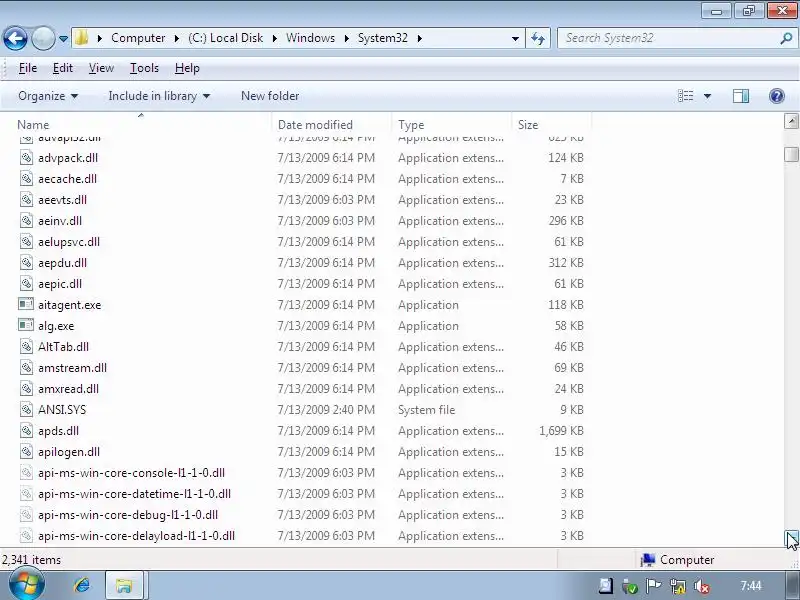Select aepic.dll file icon
The image size is (800, 600).
pos(26,283)
